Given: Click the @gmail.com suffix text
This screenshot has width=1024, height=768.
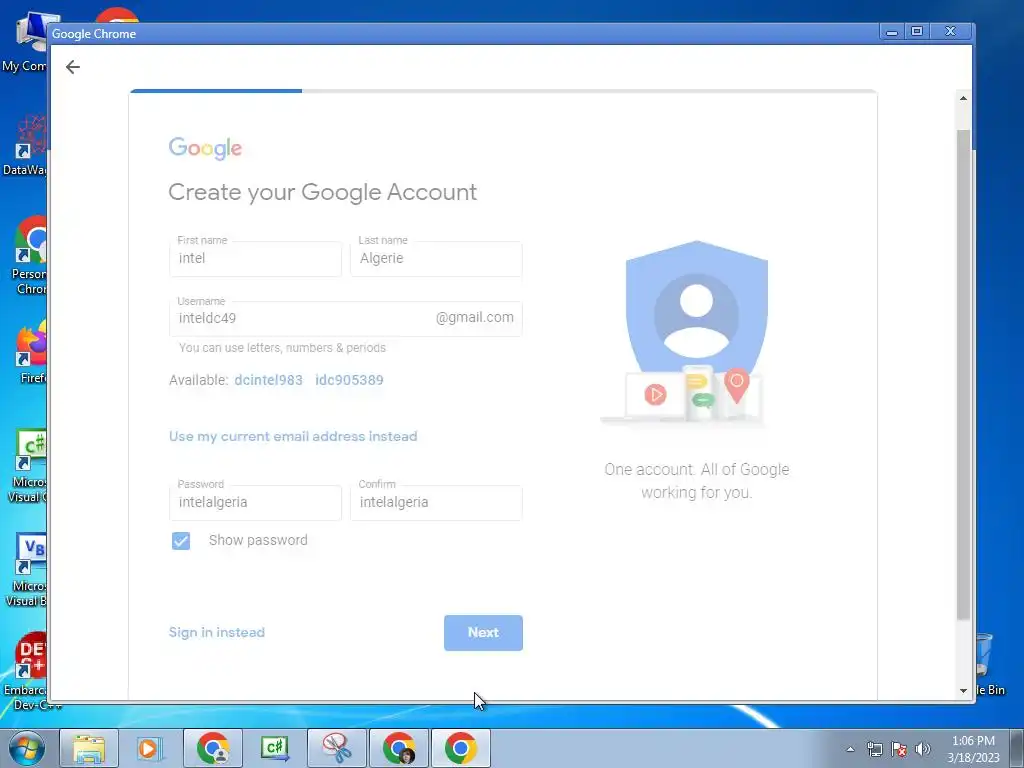Looking at the screenshot, I should (475, 317).
